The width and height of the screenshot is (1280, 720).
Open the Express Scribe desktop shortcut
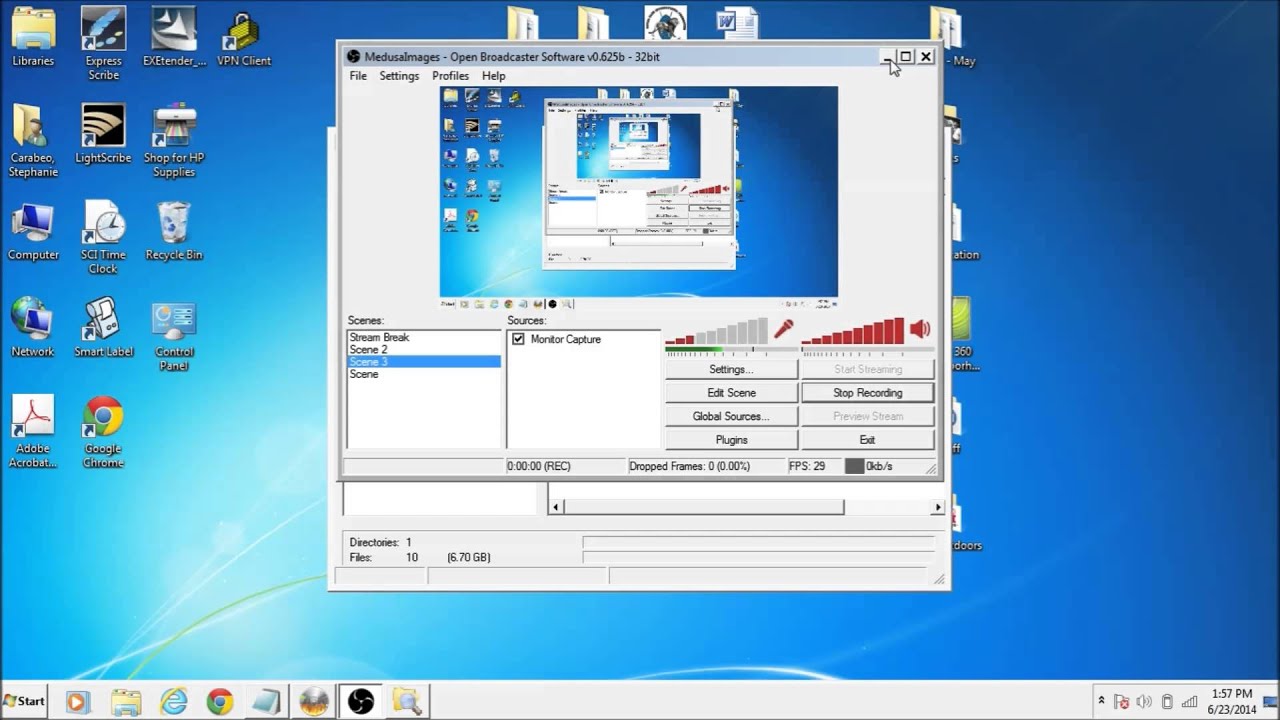103,45
